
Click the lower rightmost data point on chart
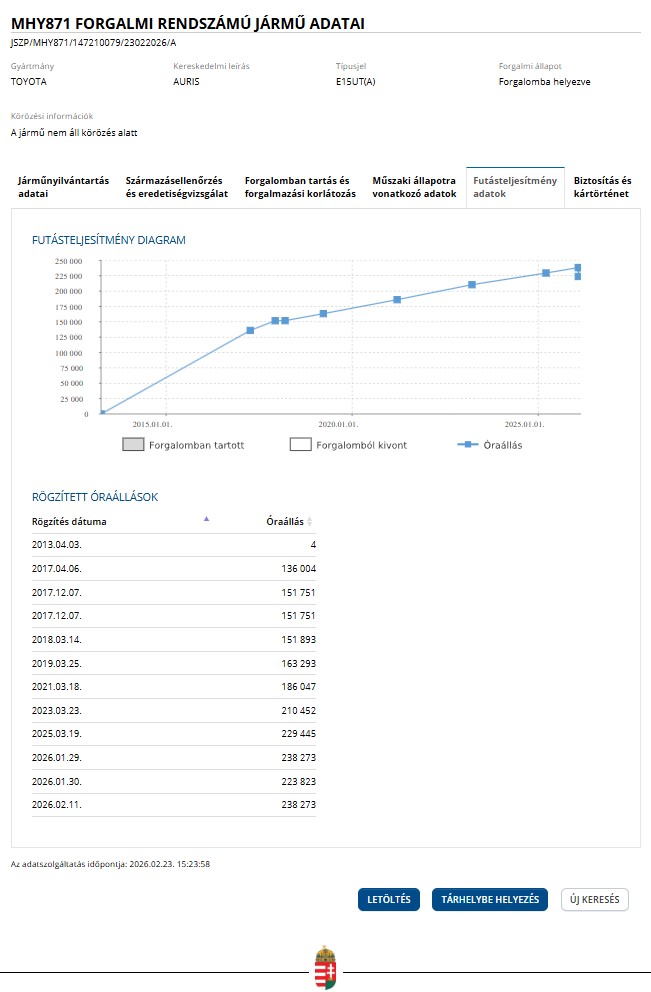578,276
